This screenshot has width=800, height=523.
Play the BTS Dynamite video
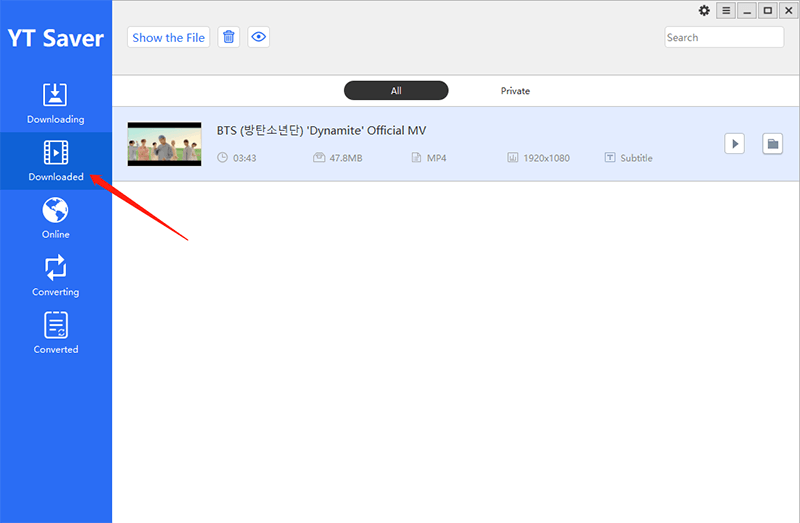click(x=735, y=144)
